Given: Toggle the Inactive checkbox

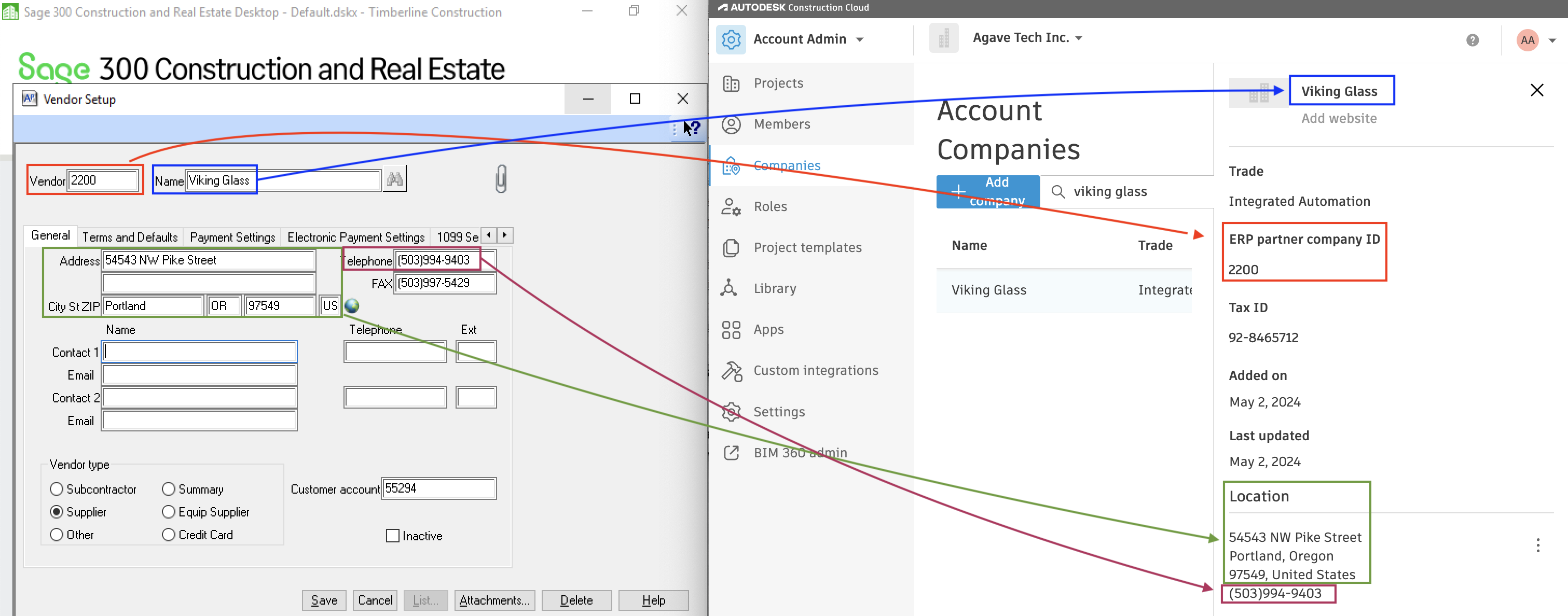Looking at the screenshot, I should 393,536.
